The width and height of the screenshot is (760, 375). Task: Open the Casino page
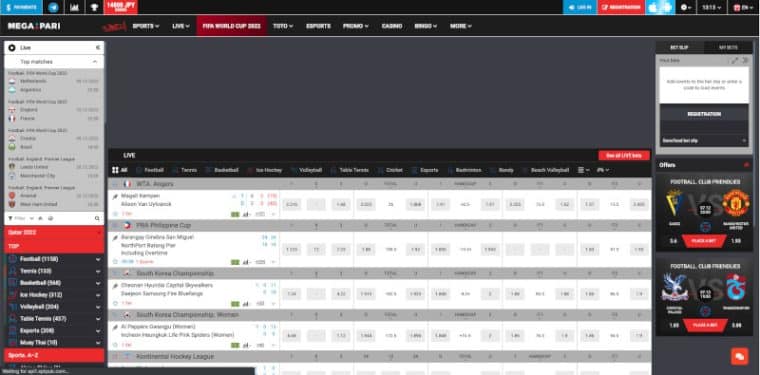tap(392, 26)
